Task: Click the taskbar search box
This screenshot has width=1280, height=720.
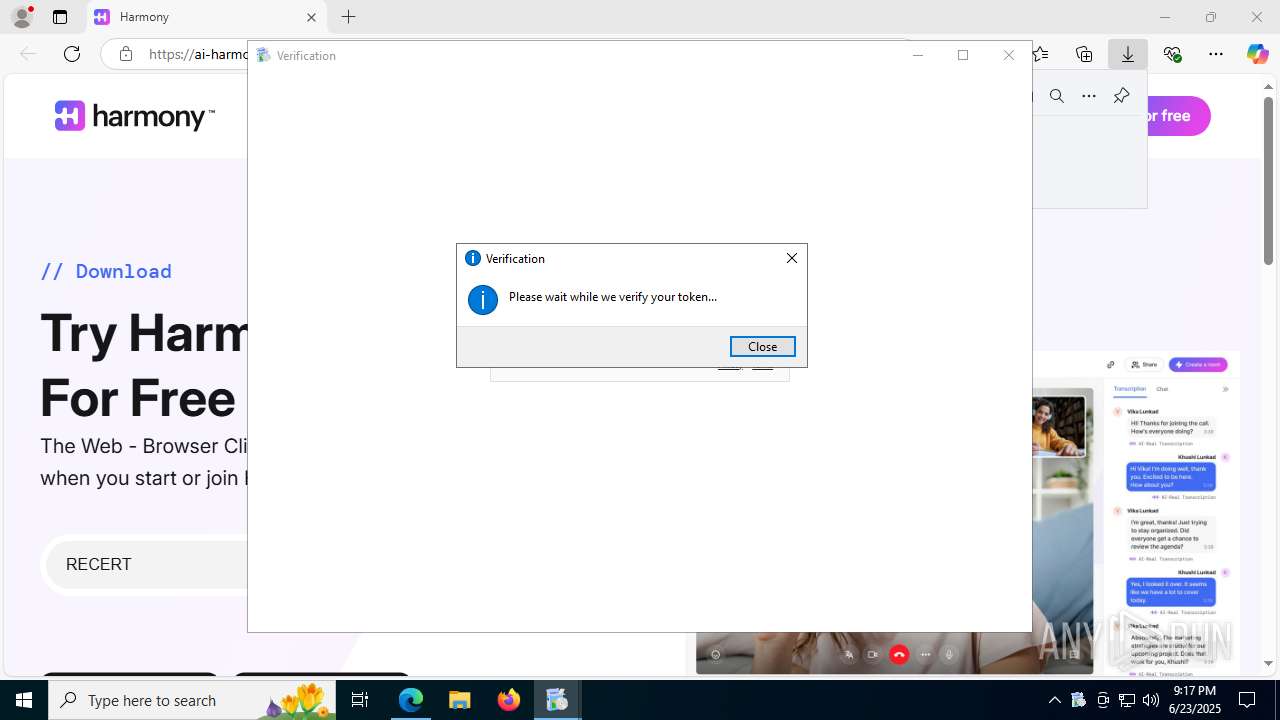Action: pyautogui.click(x=193, y=700)
